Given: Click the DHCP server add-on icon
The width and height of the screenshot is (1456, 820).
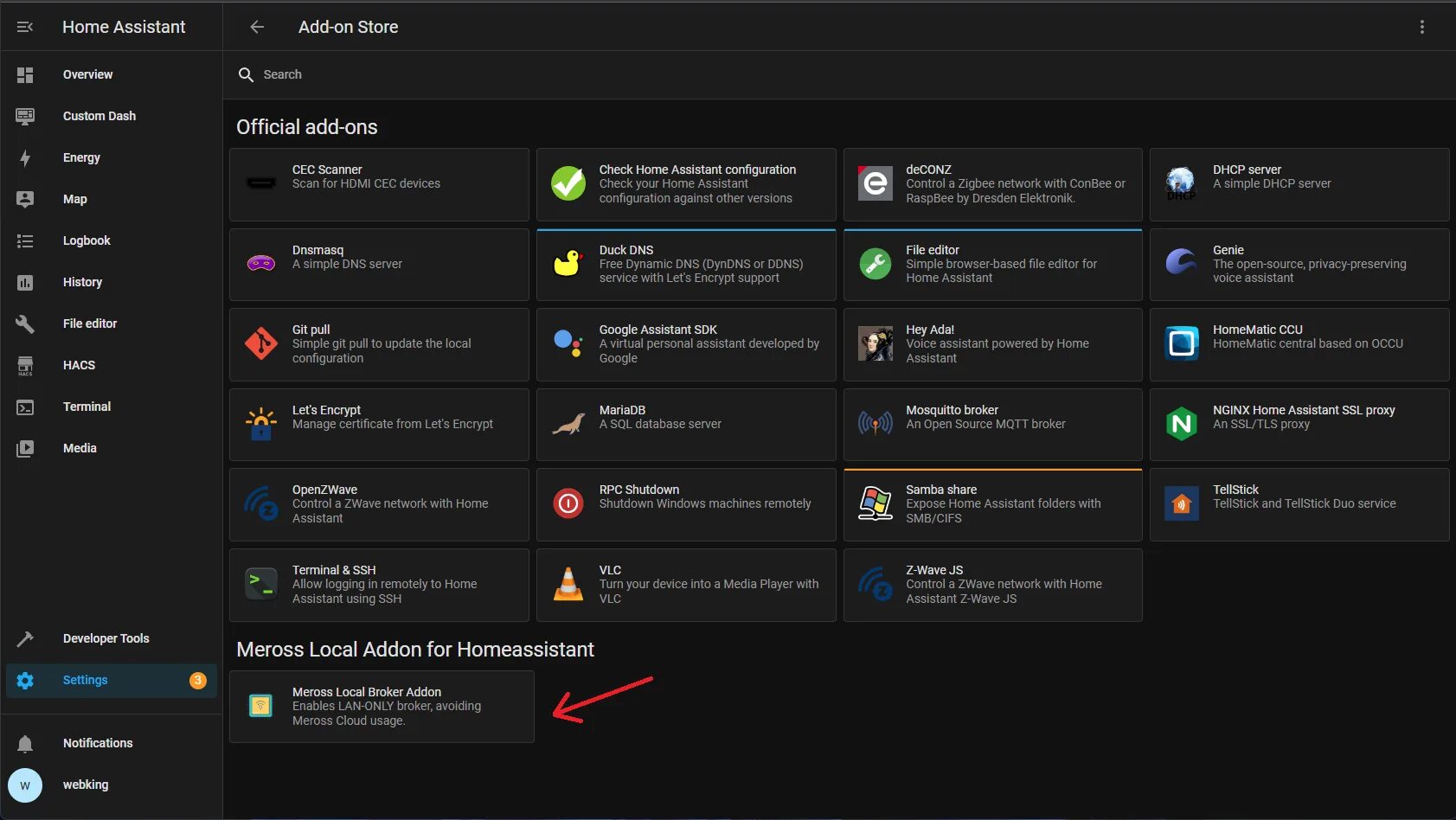Looking at the screenshot, I should [1181, 183].
